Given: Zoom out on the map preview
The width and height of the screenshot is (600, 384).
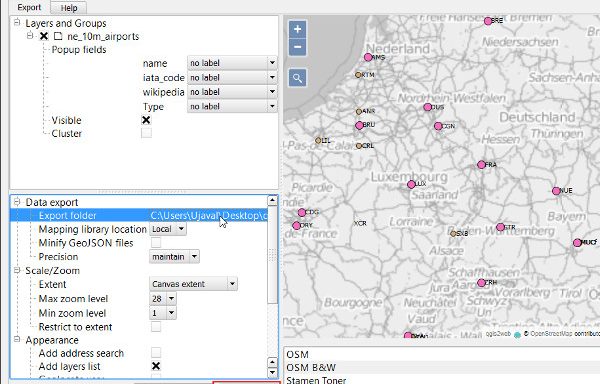Looking at the screenshot, I should (x=297, y=47).
